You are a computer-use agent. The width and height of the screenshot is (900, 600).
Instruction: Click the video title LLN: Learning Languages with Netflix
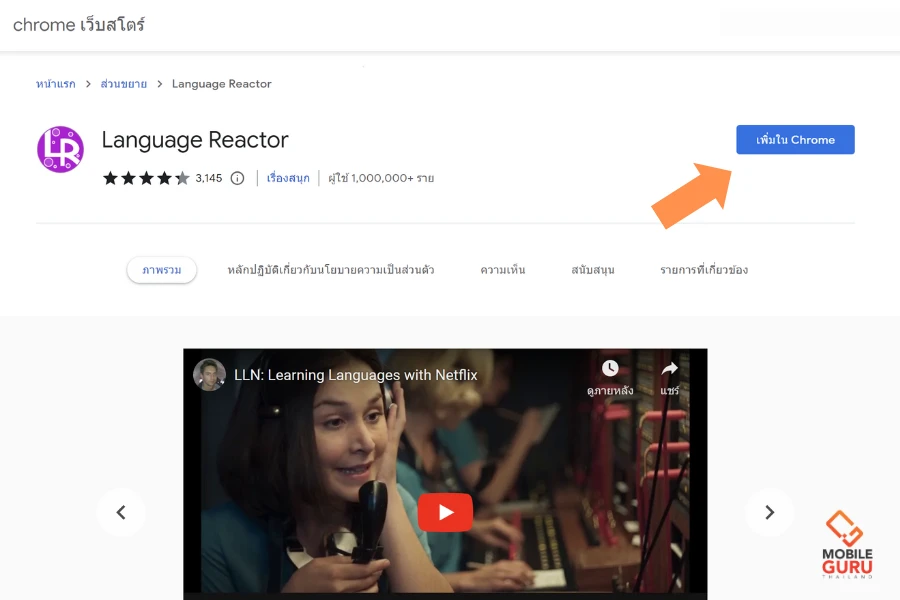point(355,375)
